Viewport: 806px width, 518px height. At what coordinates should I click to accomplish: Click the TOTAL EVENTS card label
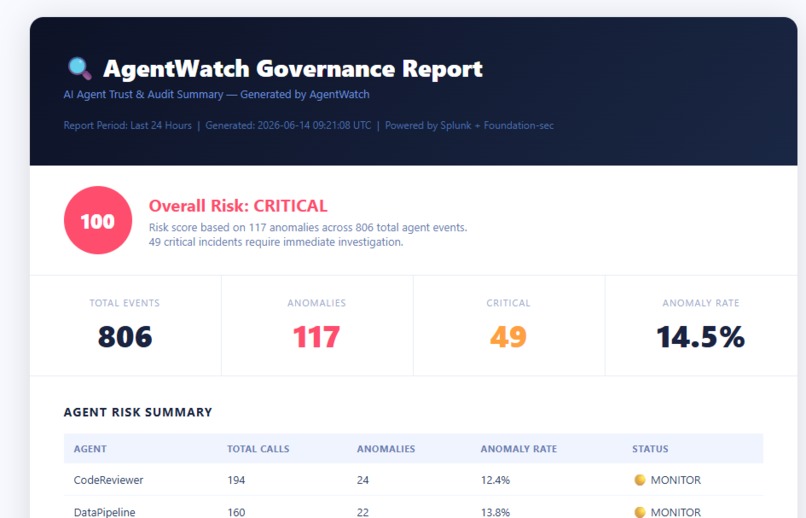[125, 303]
